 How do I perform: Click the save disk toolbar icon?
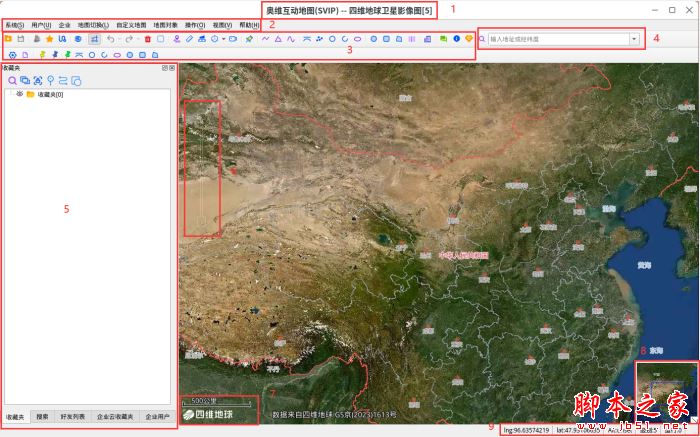(x=21, y=39)
